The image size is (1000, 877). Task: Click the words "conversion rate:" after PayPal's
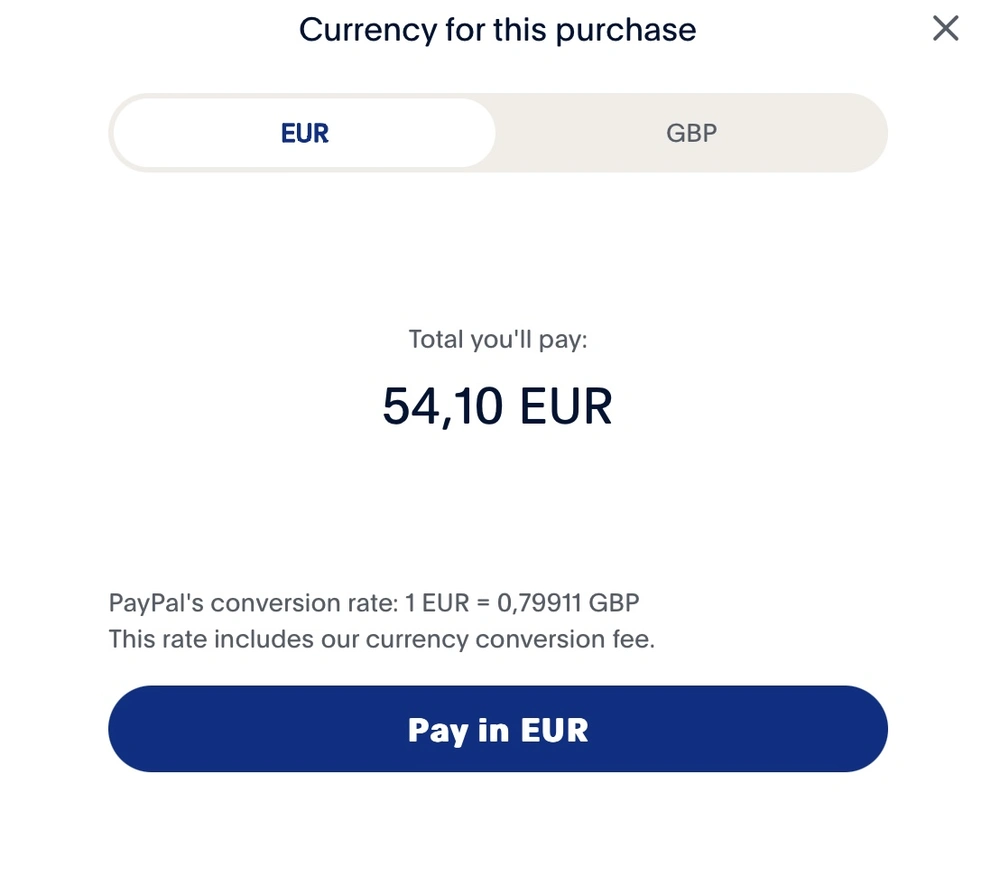303,603
